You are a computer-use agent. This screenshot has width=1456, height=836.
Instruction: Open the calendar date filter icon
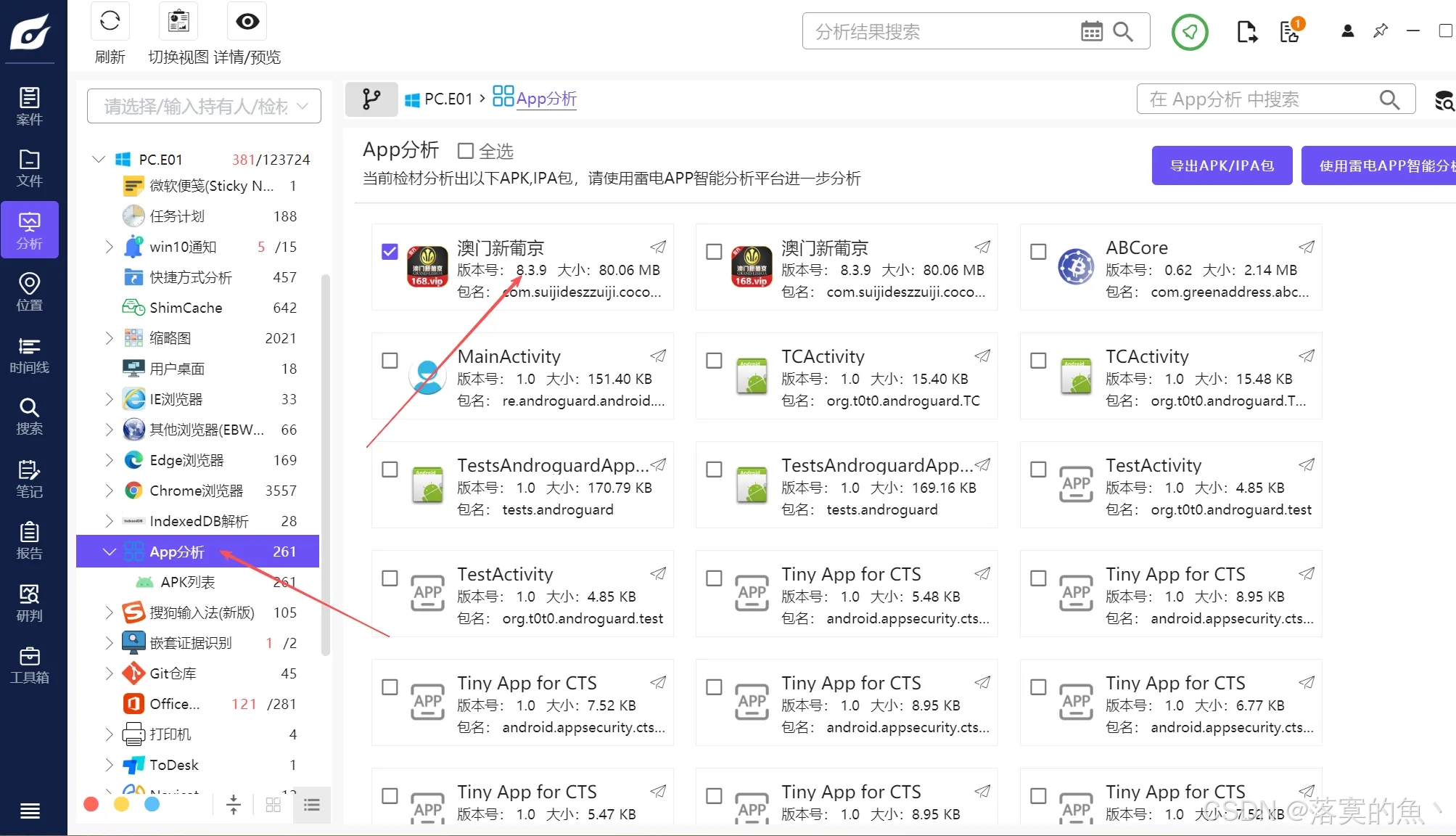pos(1091,31)
